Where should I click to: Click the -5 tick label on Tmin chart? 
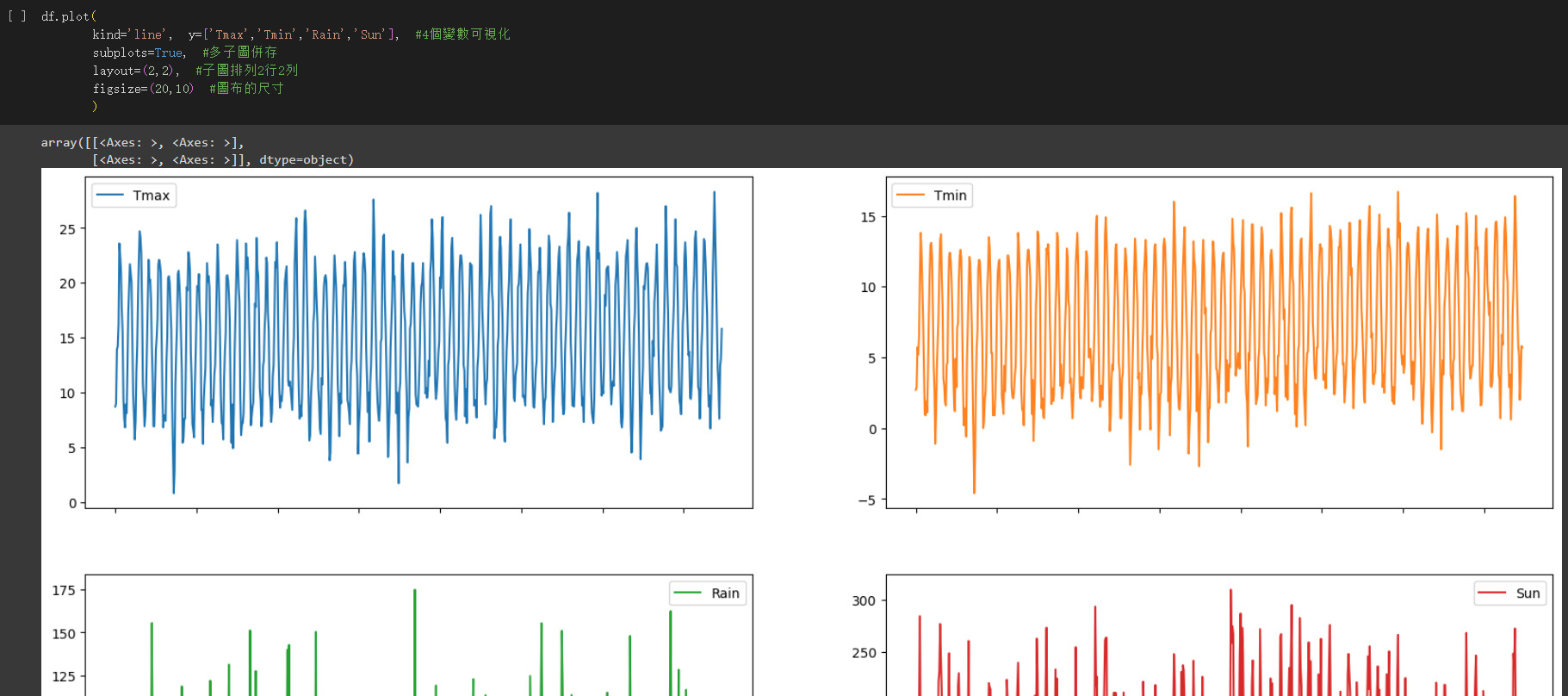(866, 500)
